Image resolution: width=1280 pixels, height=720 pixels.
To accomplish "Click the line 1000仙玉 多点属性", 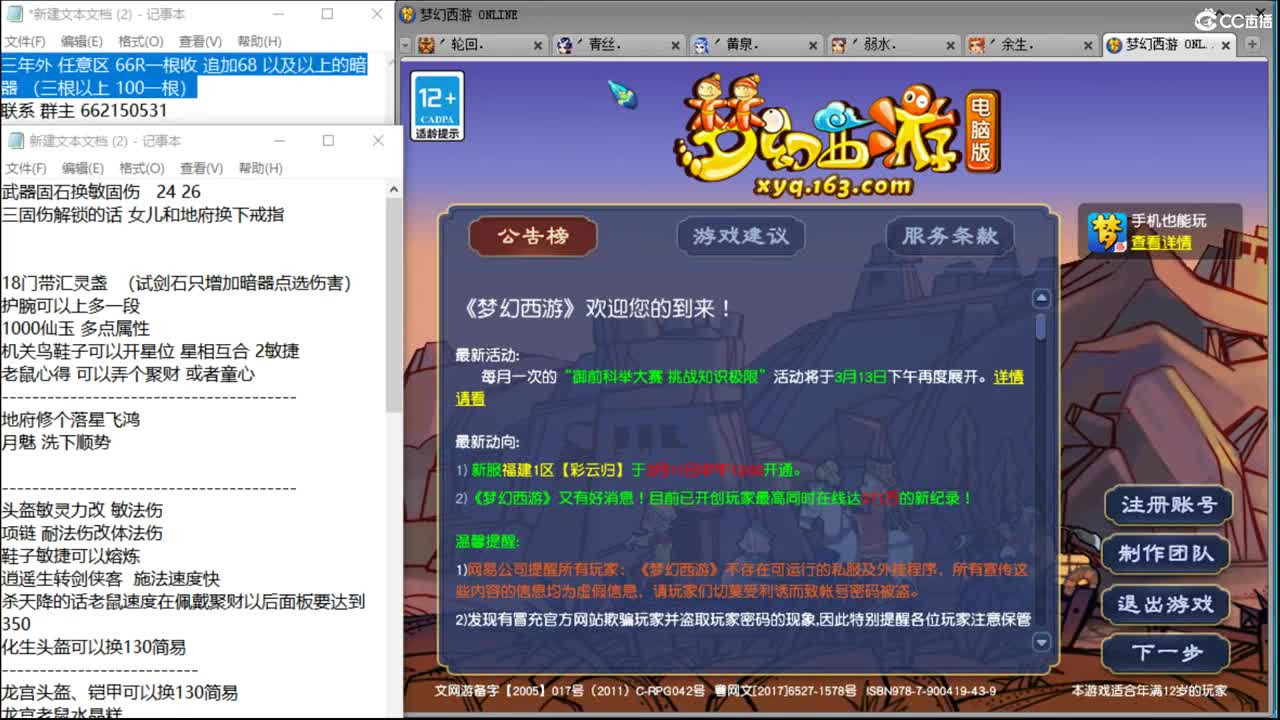I will (76, 328).
